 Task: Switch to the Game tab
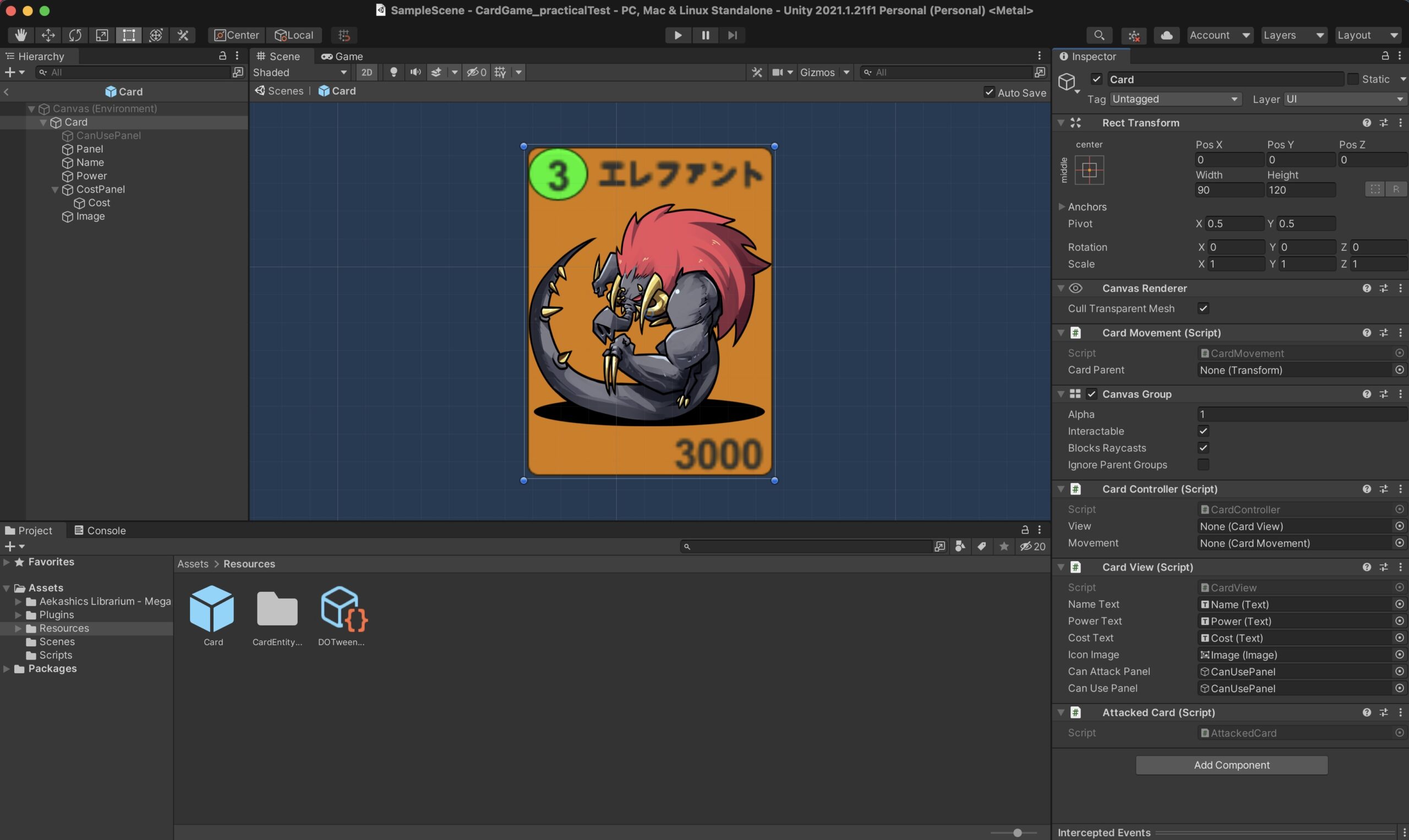coord(342,56)
